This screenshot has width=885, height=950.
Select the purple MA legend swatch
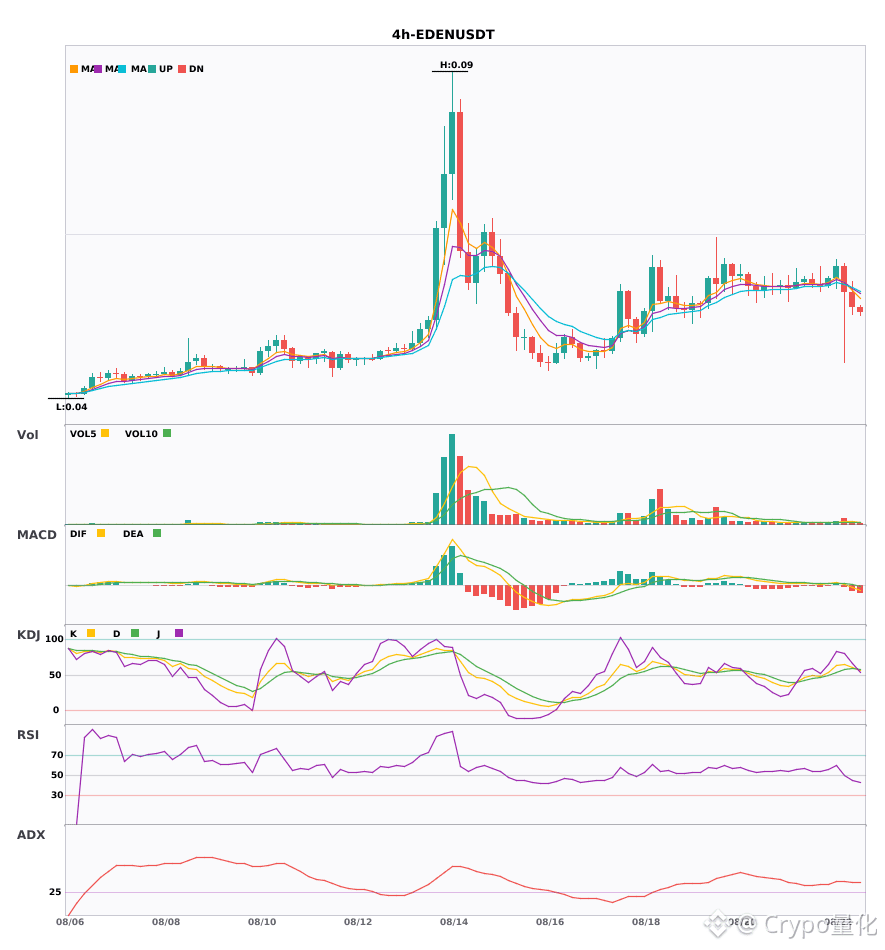click(98, 69)
